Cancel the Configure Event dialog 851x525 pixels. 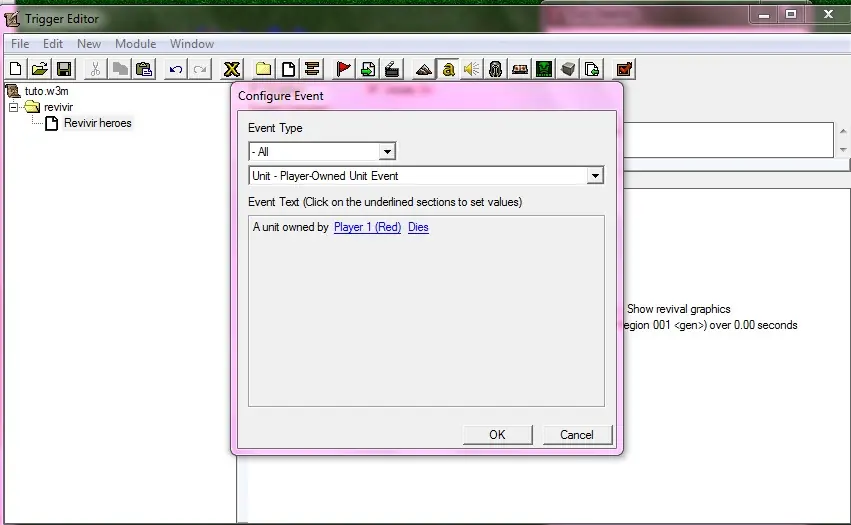[577, 434]
